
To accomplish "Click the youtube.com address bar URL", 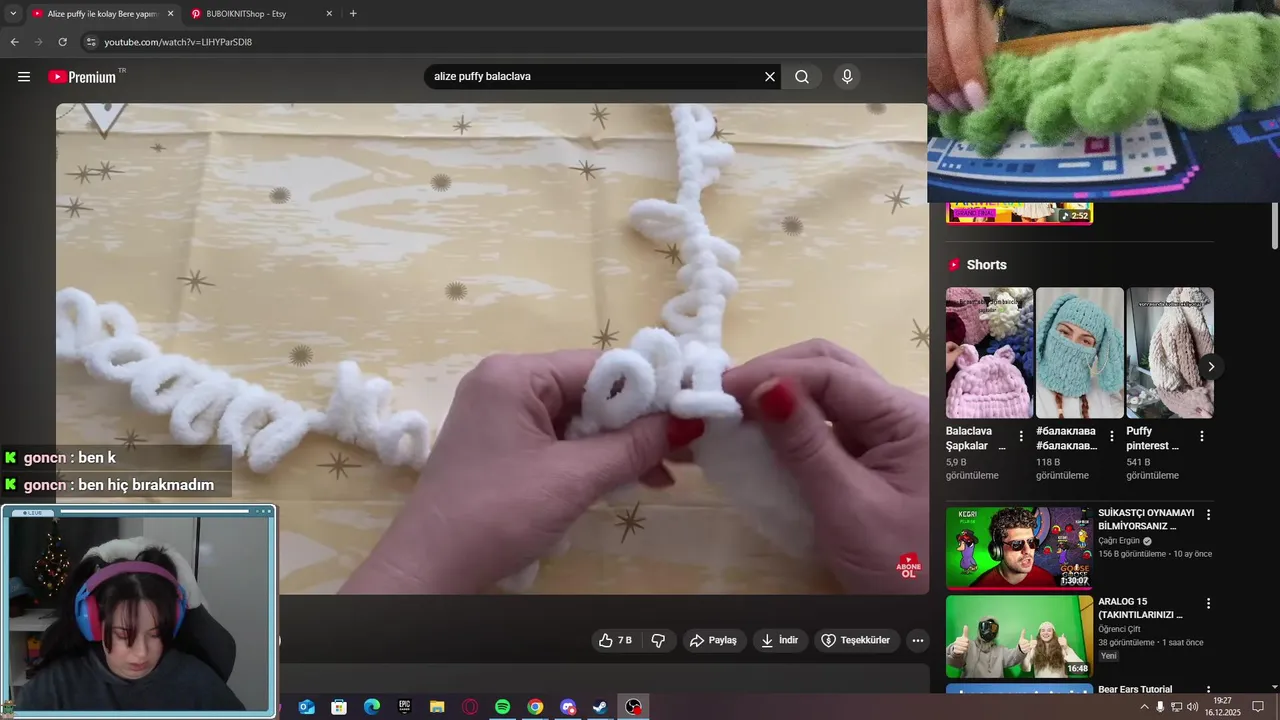I will coord(178,42).
